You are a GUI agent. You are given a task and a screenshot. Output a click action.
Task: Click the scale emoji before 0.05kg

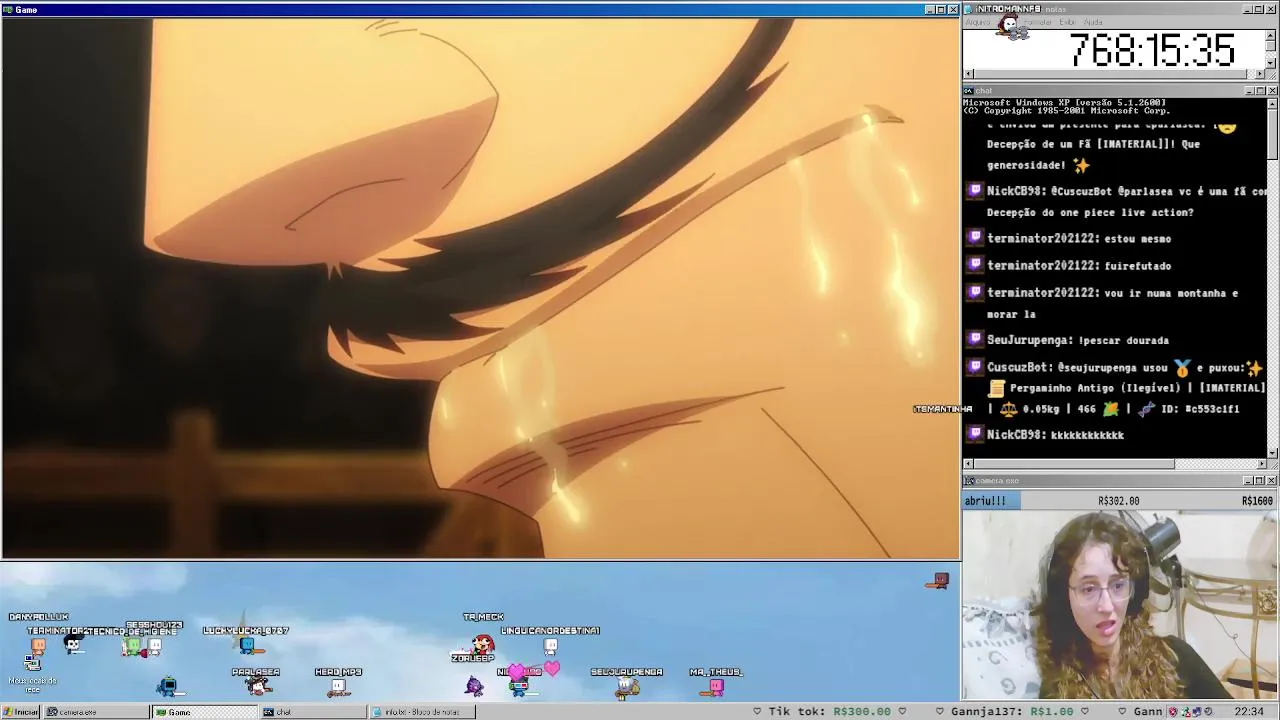[x=1008, y=408]
